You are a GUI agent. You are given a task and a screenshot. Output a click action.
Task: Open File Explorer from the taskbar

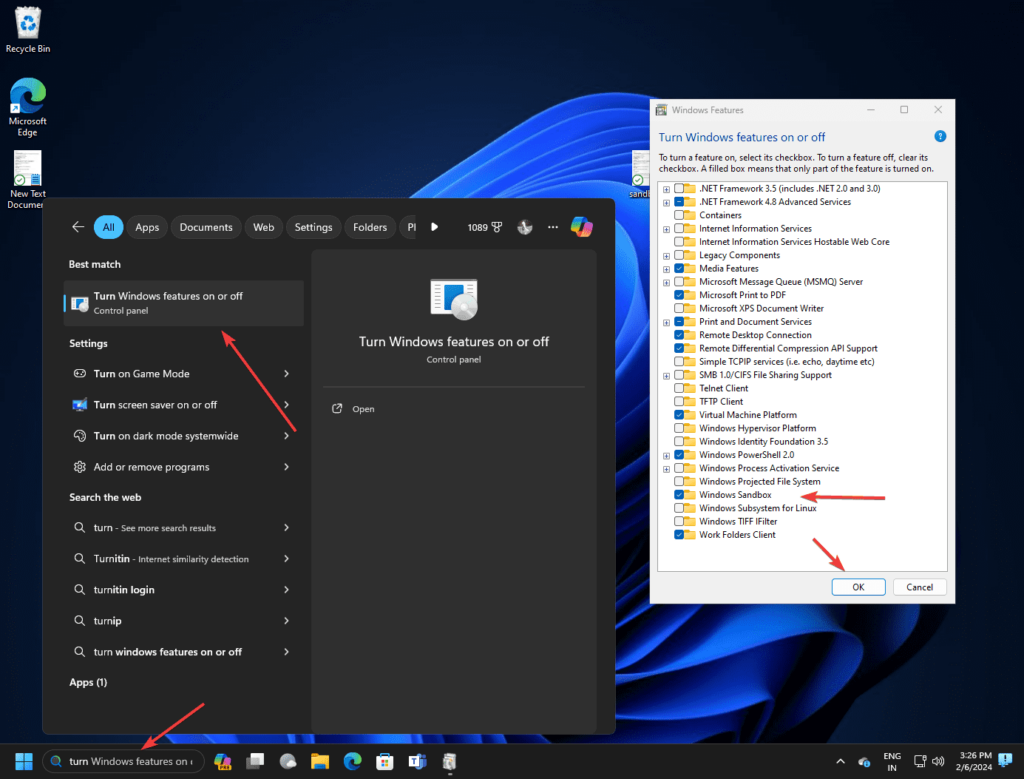(x=319, y=761)
